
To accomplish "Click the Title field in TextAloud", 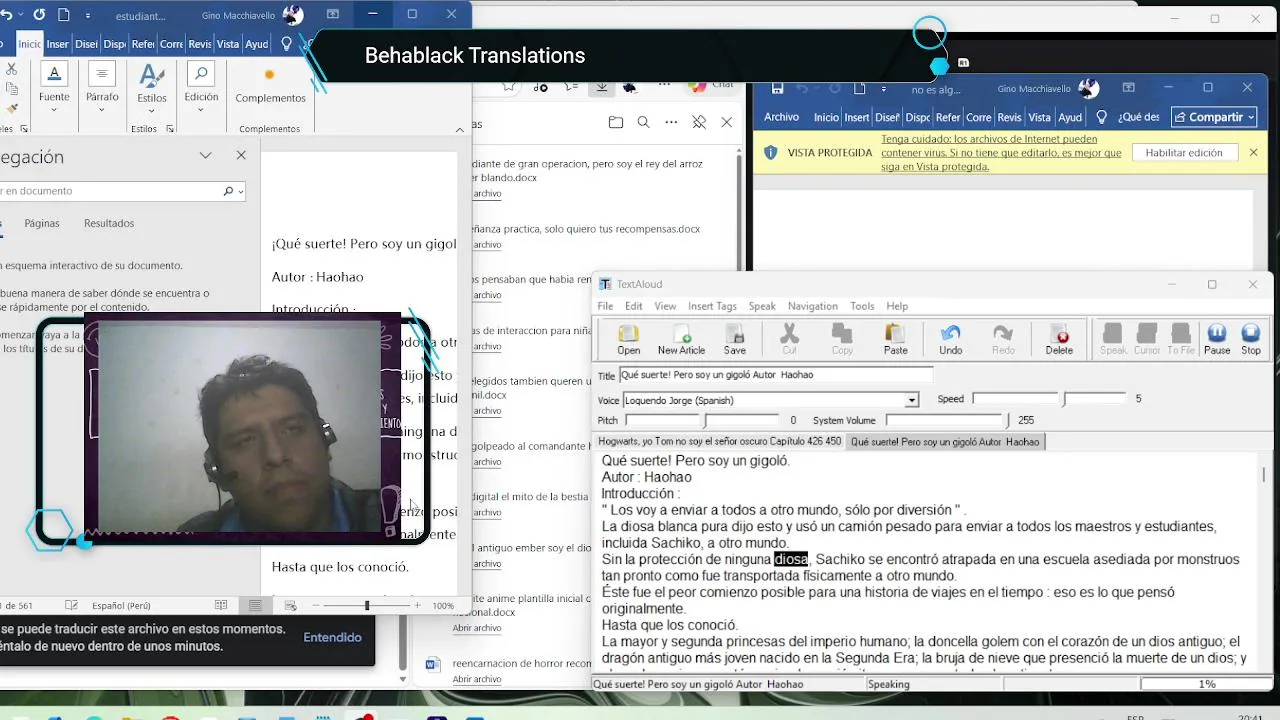I will point(775,375).
